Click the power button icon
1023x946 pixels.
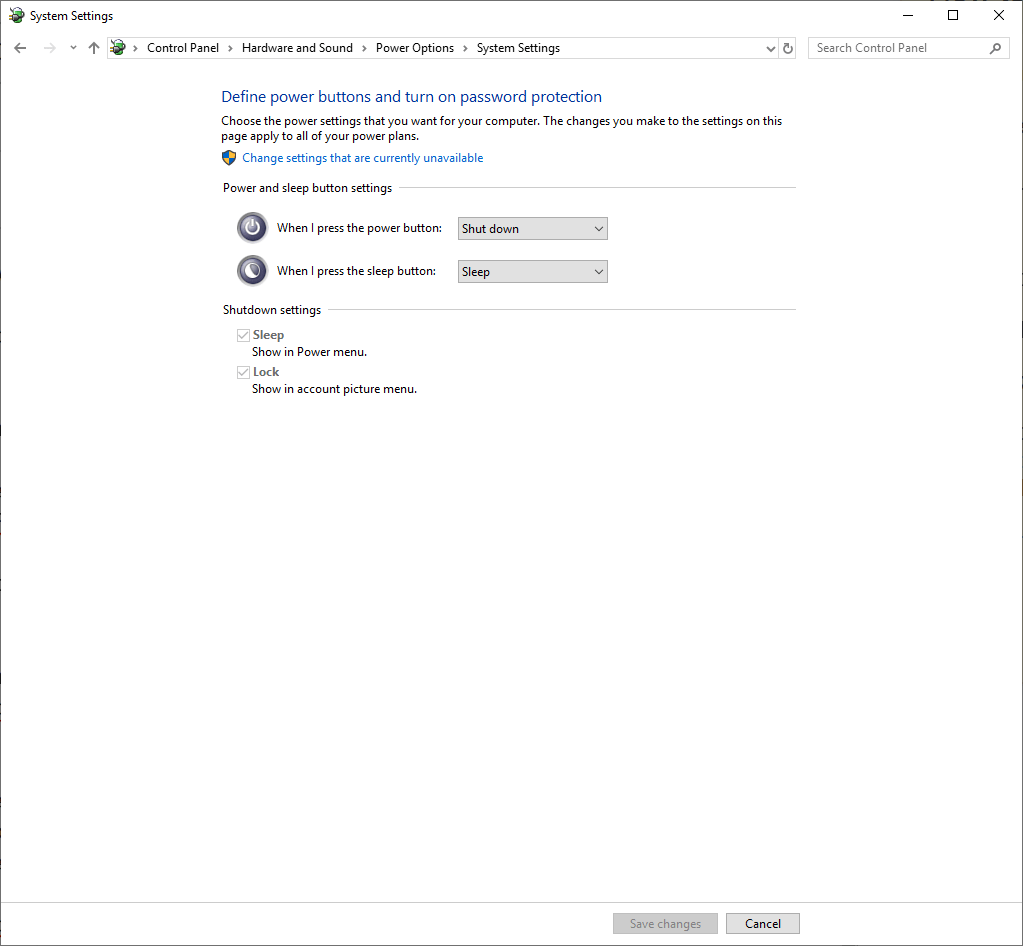point(252,227)
